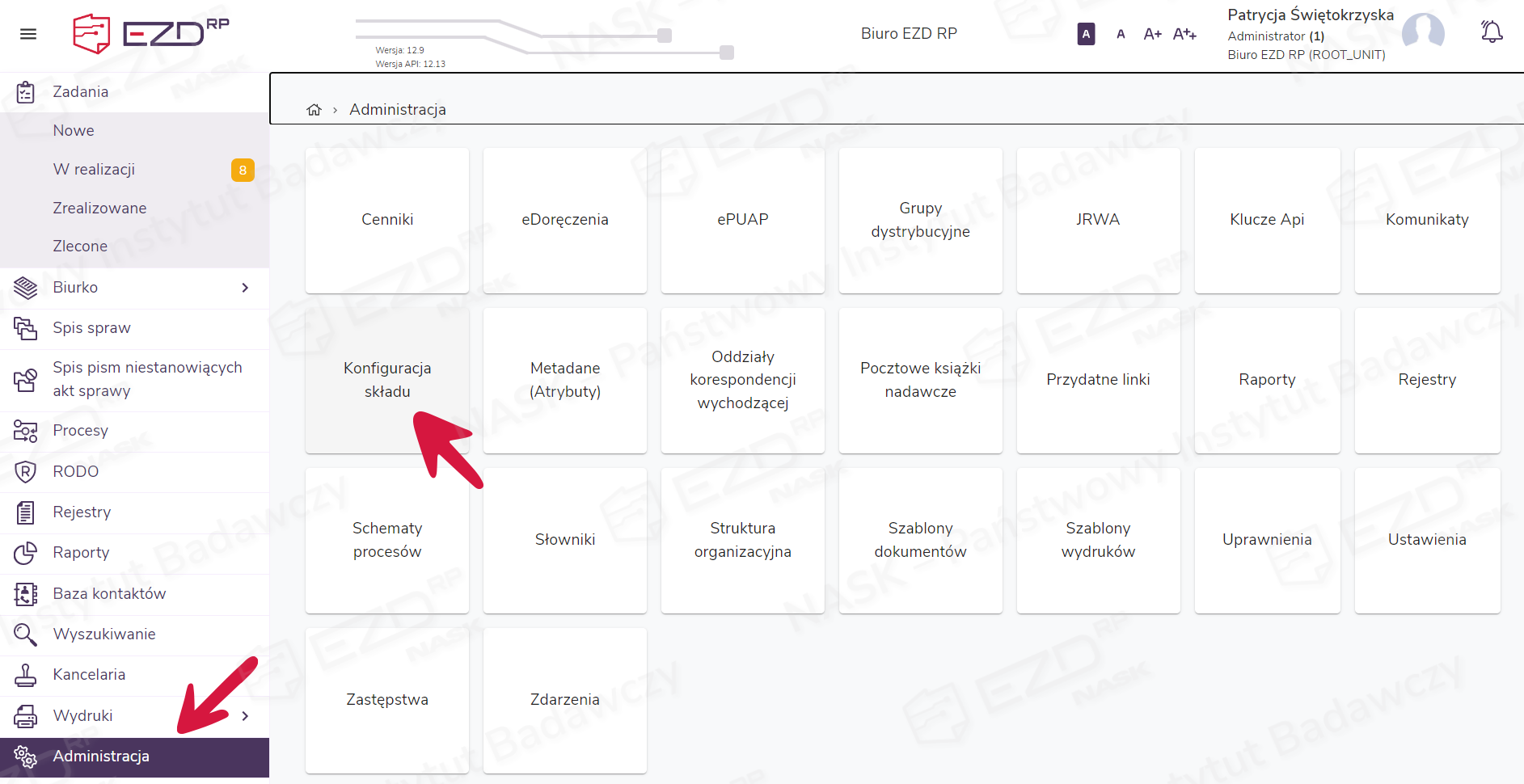Collapse the Zadania menu section
Viewport: 1524px width, 784px height.
pyautogui.click(x=81, y=92)
